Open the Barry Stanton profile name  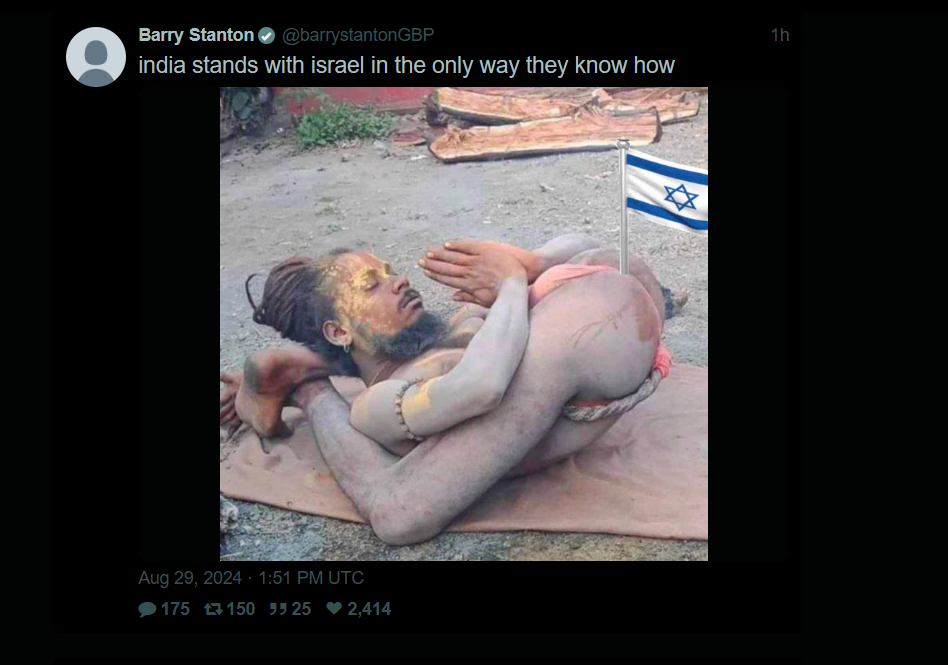coord(196,35)
